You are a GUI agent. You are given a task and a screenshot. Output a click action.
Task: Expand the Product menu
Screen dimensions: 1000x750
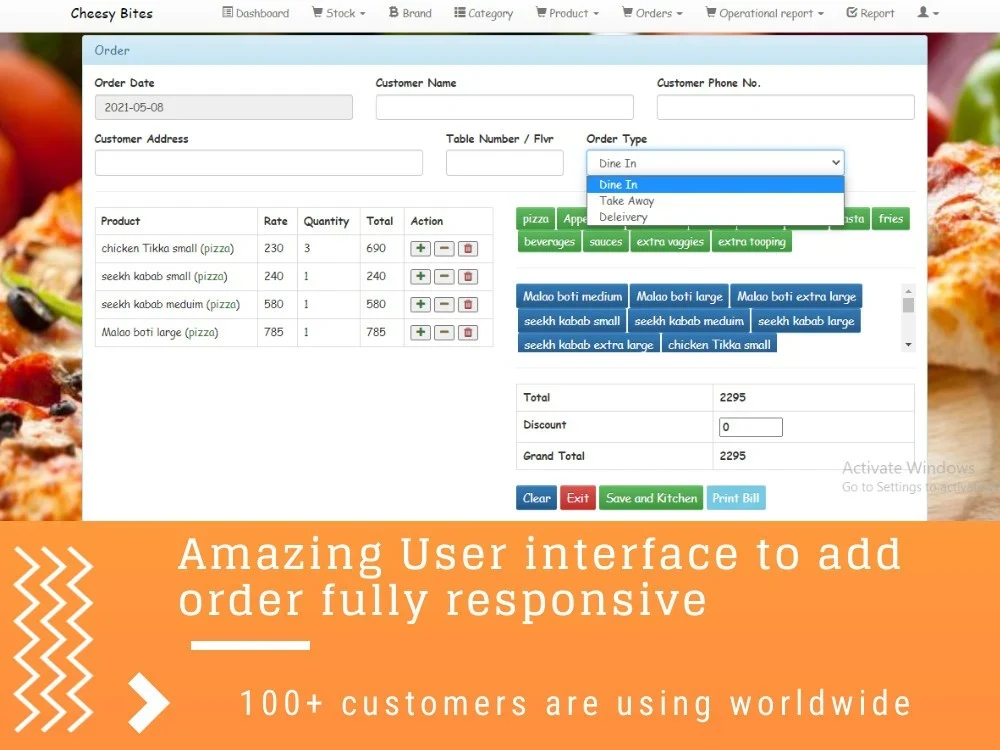pos(567,13)
